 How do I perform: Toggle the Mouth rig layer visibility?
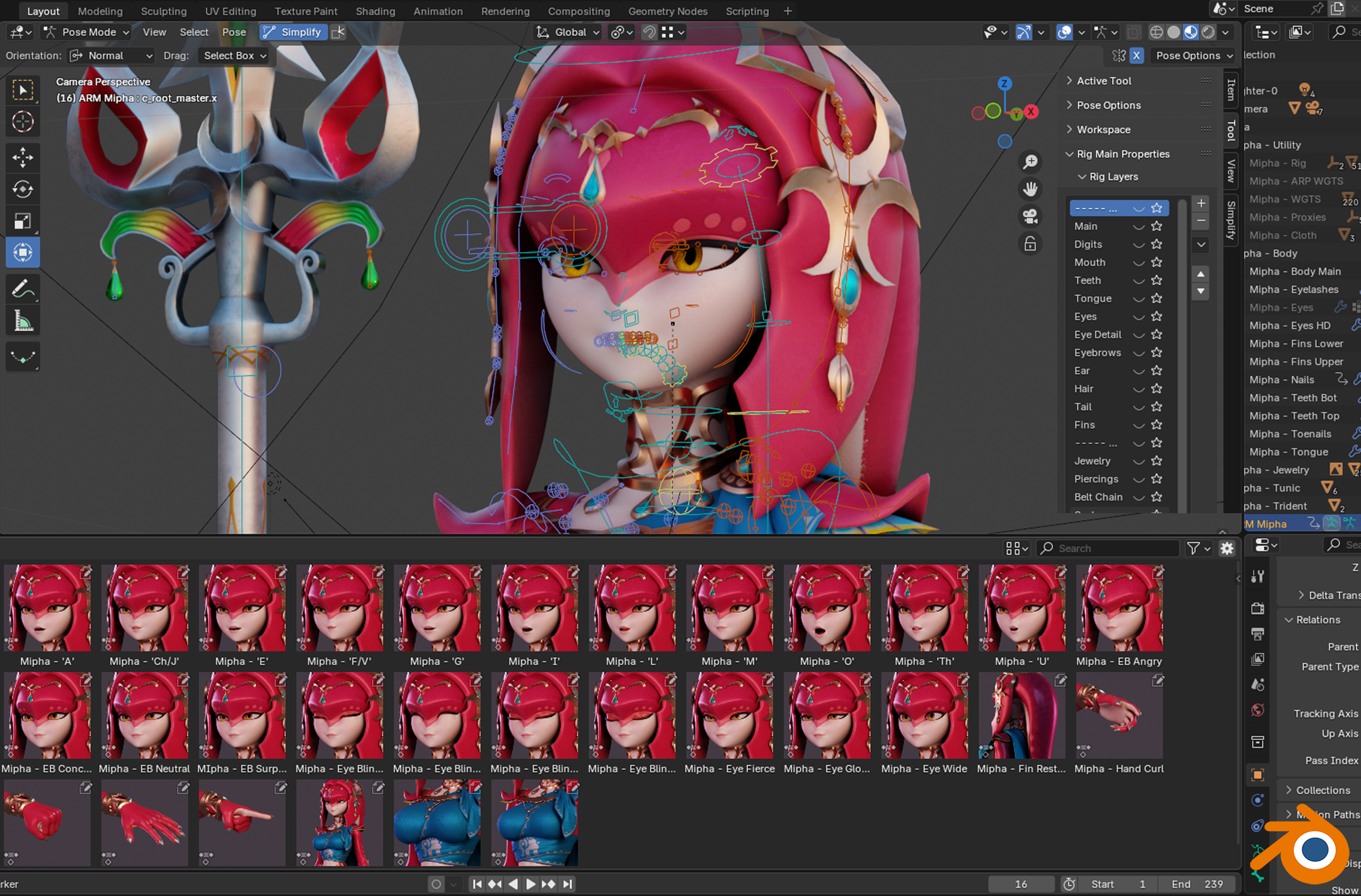click(x=1139, y=262)
